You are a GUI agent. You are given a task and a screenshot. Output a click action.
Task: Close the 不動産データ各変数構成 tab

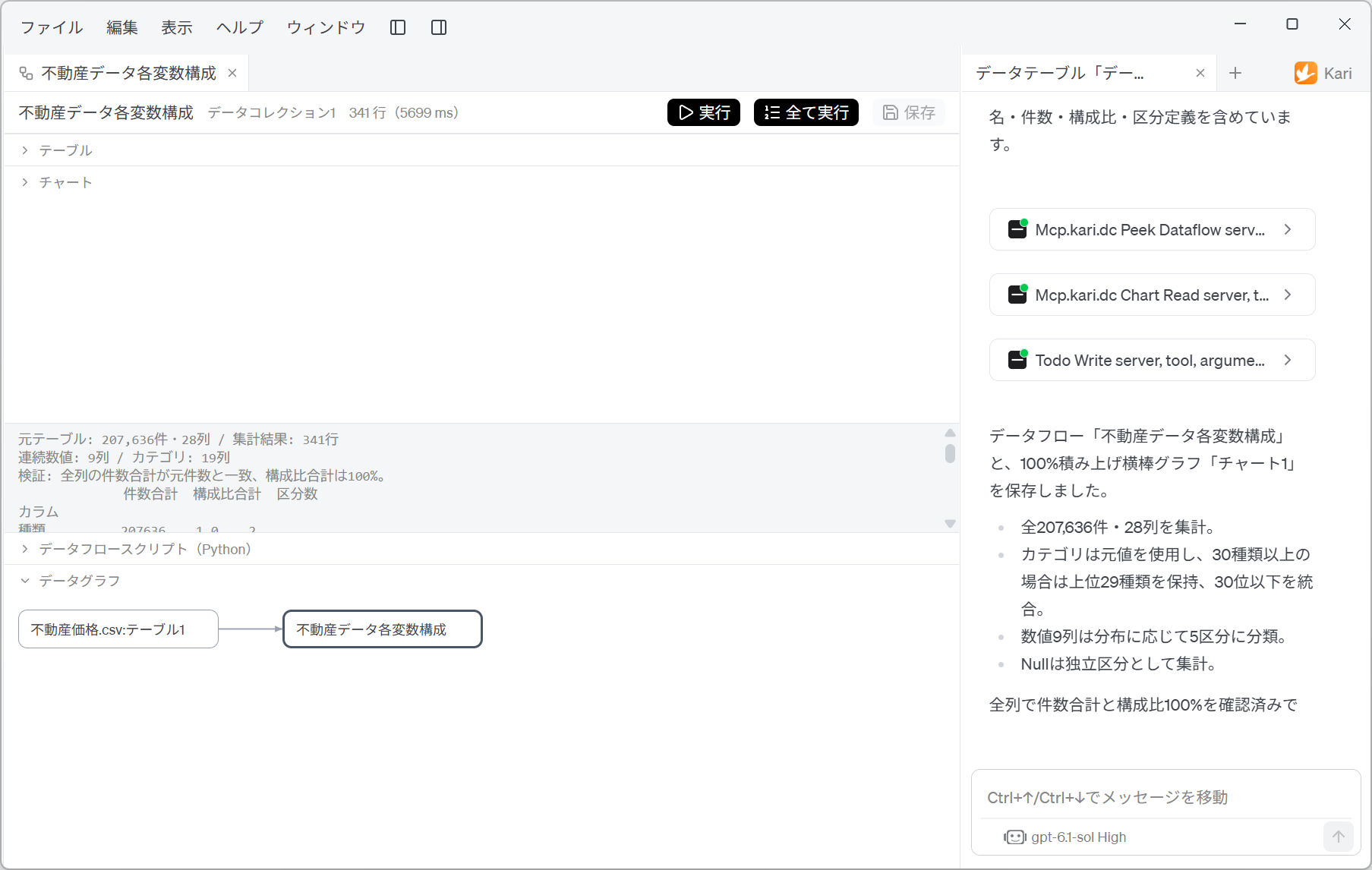(x=232, y=73)
